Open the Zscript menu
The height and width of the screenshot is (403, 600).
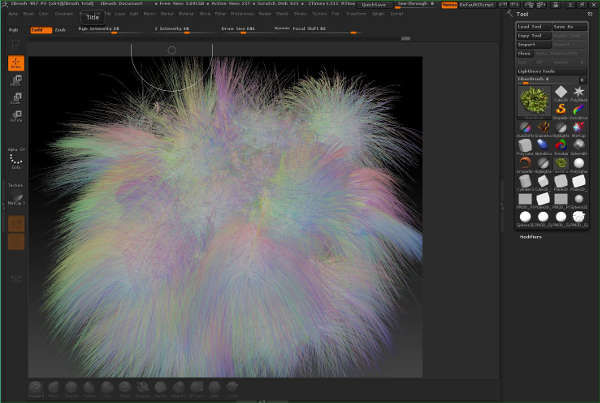[x=397, y=13]
